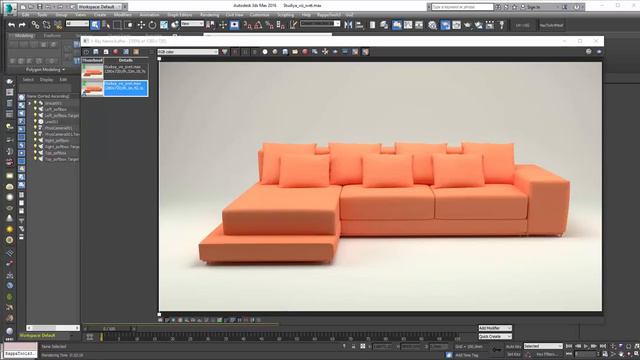
Task: Select the Rectangular Selection Region tool
Action: click(118, 25)
